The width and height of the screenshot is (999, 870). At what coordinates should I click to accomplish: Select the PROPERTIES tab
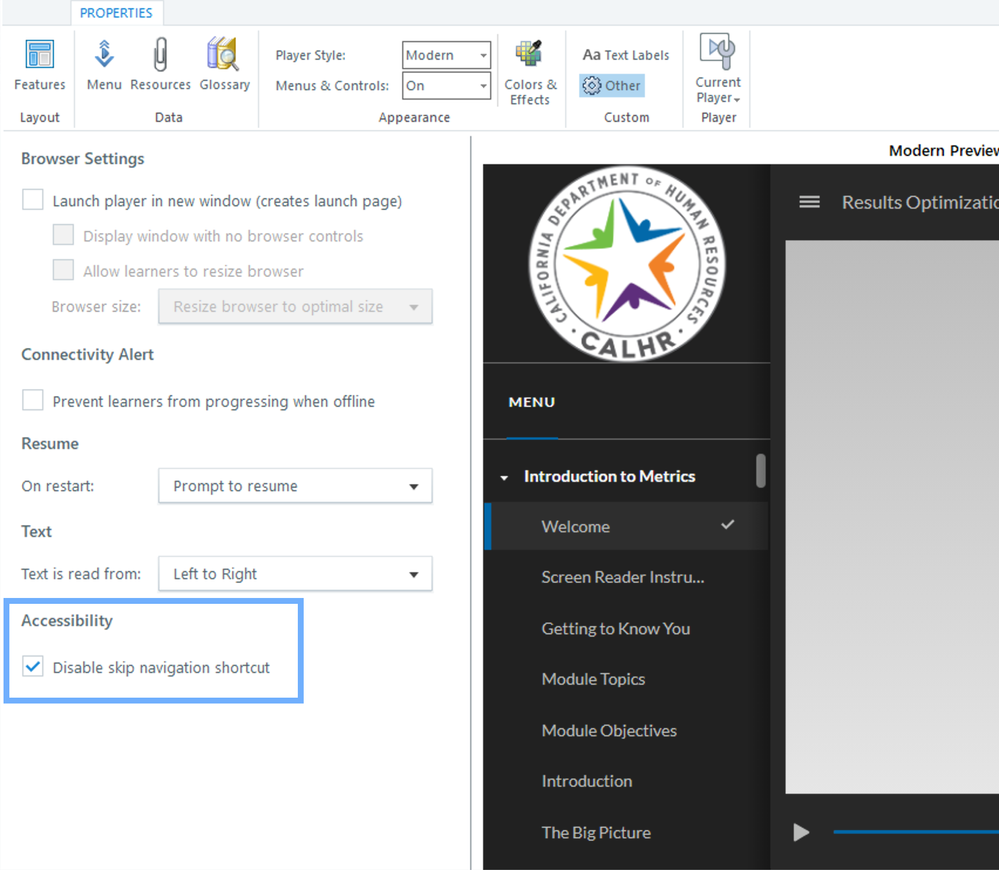116,13
